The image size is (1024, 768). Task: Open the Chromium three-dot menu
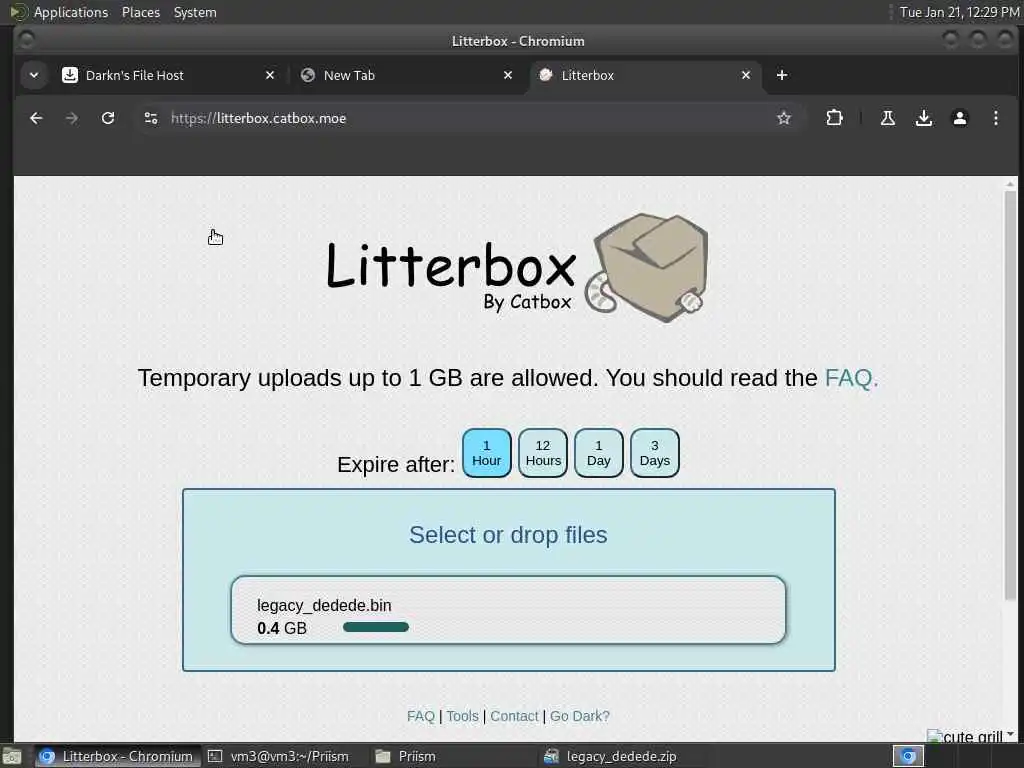click(995, 118)
